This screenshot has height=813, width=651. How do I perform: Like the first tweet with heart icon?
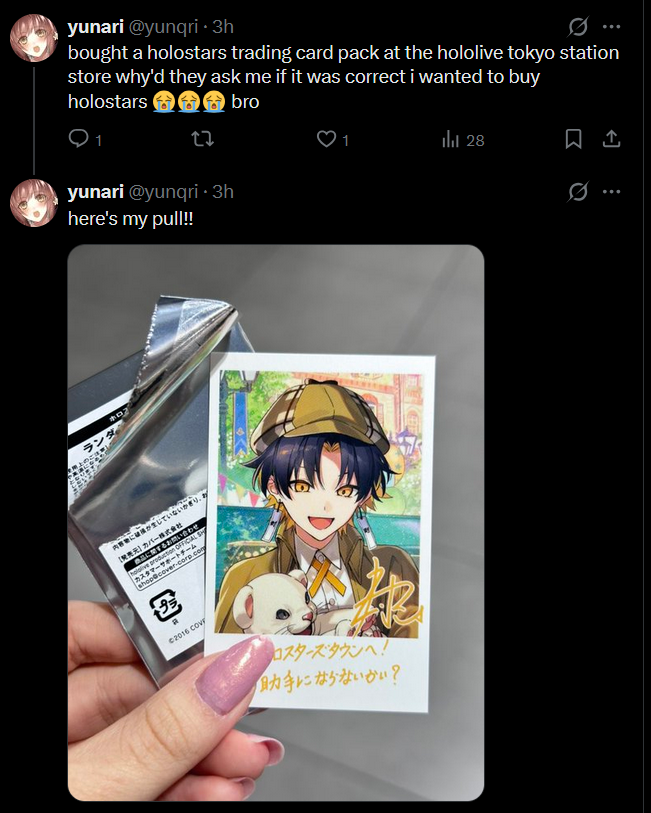pos(327,139)
